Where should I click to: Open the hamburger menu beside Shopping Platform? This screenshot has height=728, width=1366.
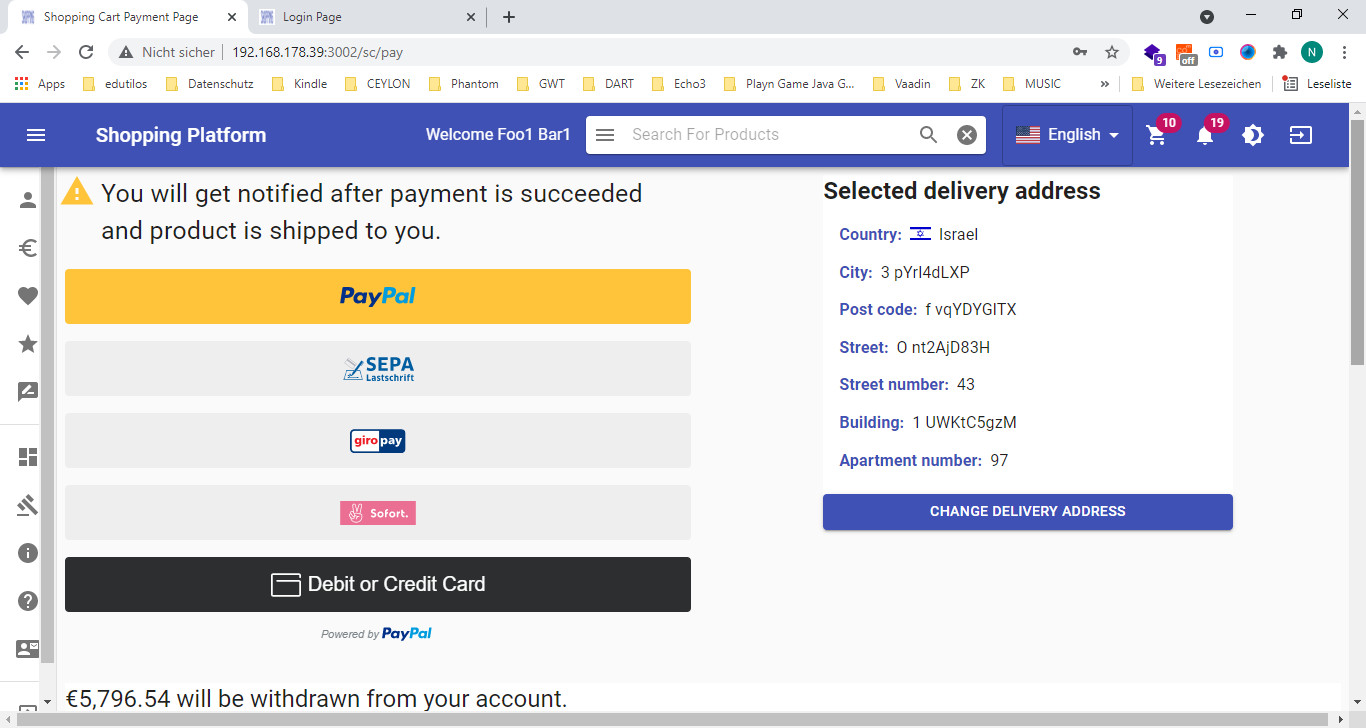(36, 135)
